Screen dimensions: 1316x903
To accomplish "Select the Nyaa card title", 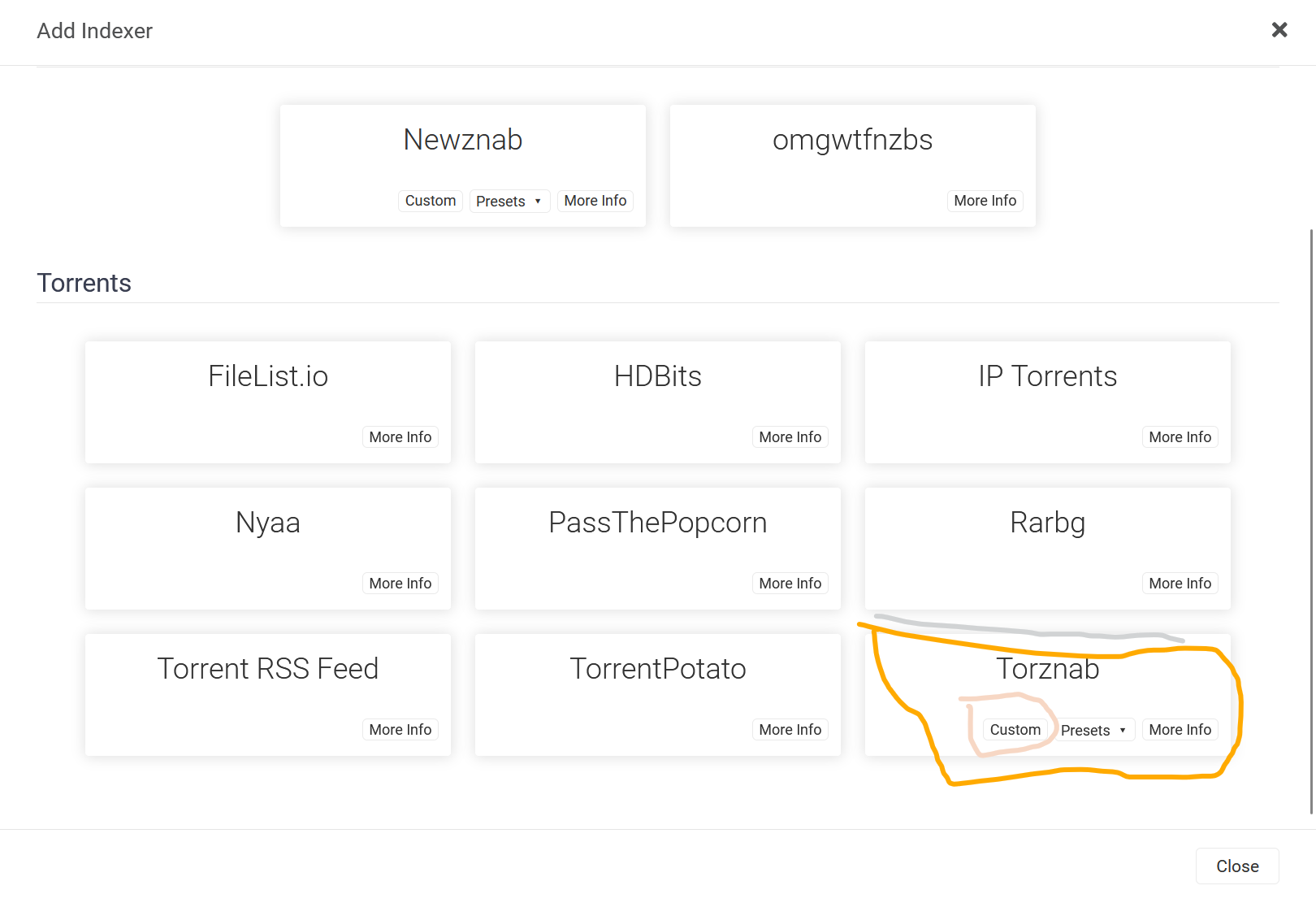I will (268, 523).
